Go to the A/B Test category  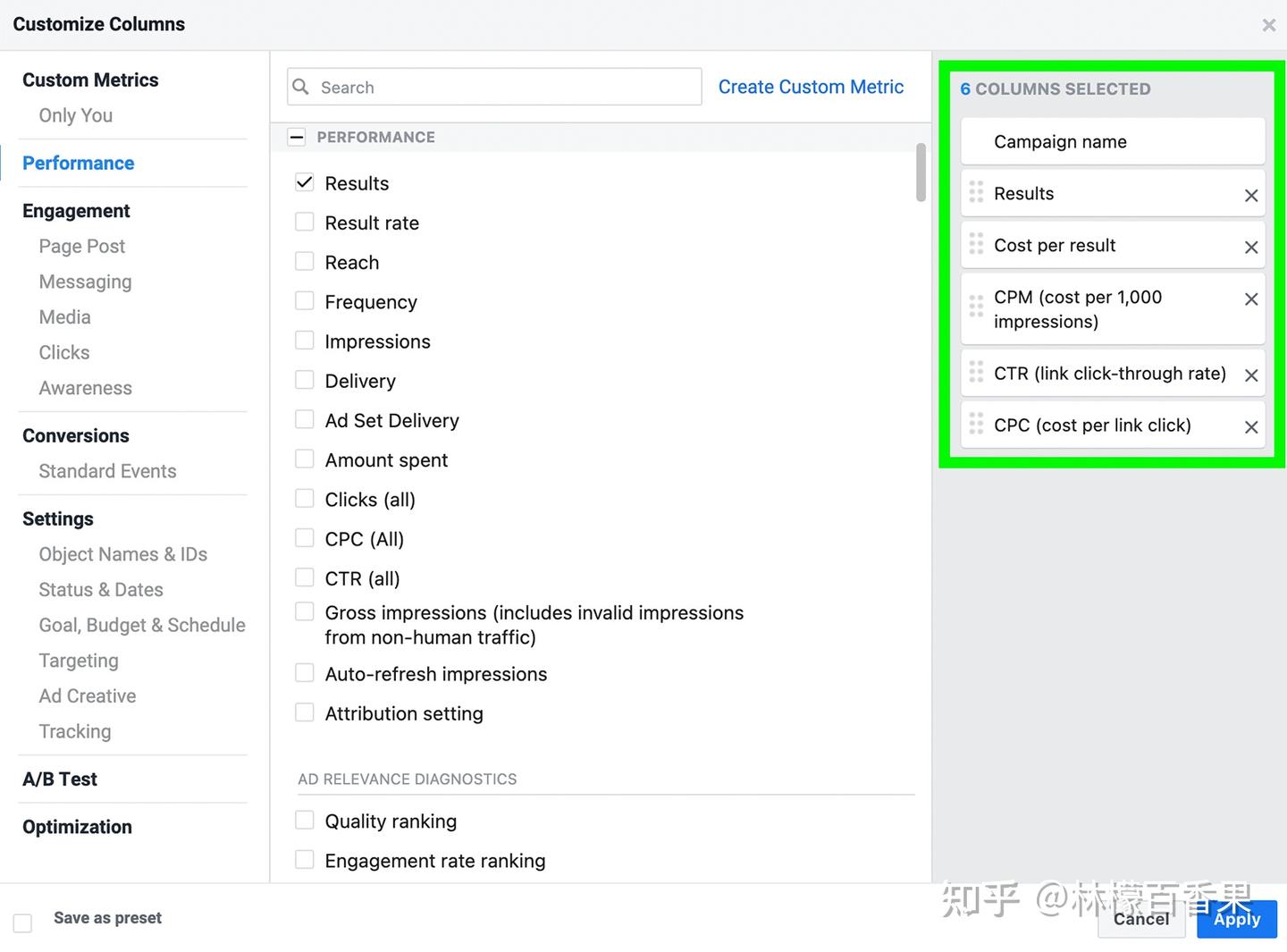(60, 779)
